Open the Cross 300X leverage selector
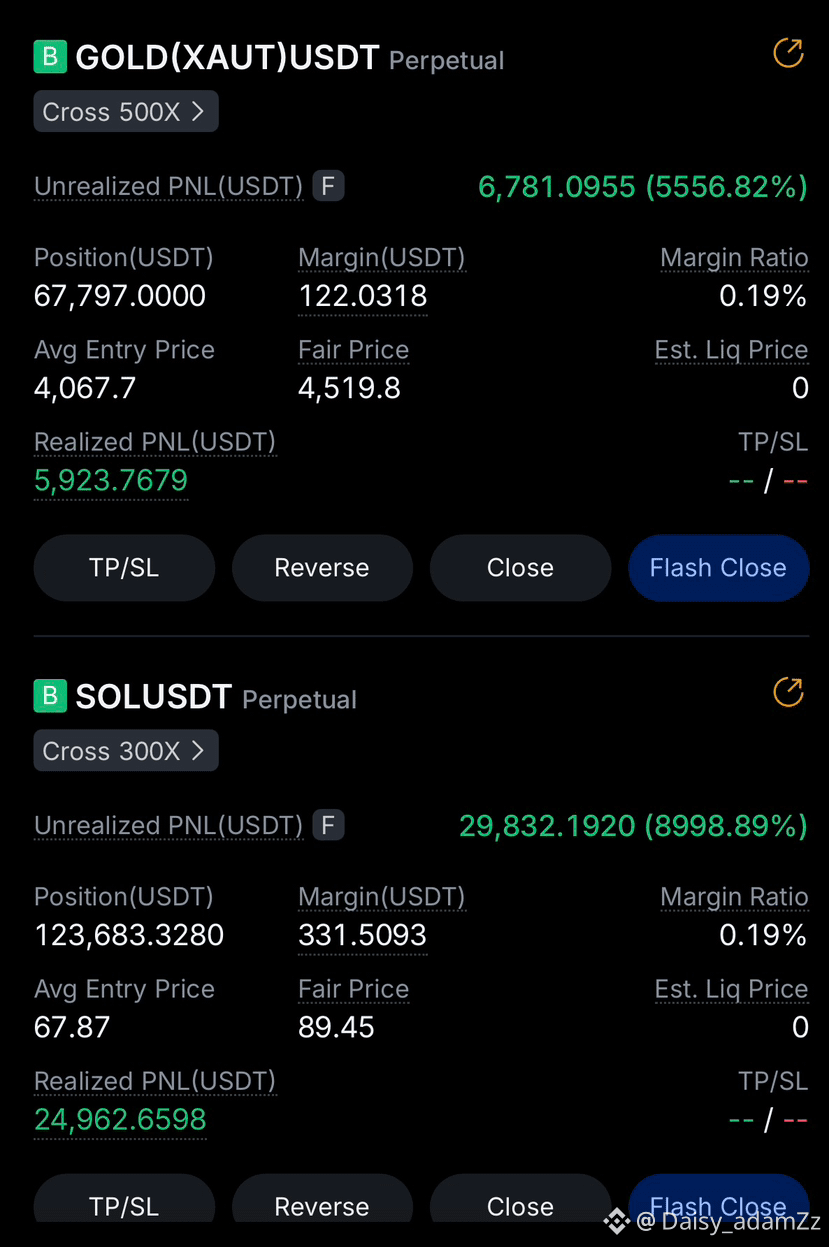829x1247 pixels. point(126,751)
